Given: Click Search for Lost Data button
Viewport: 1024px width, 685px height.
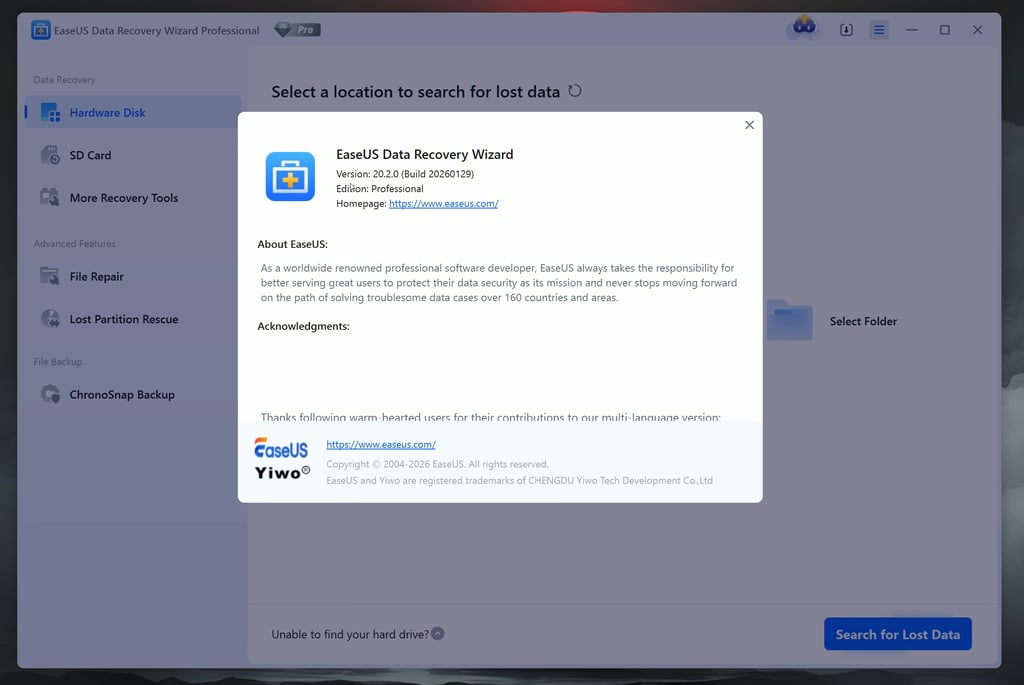Looking at the screenshot, I should click(x=897, y=634).
